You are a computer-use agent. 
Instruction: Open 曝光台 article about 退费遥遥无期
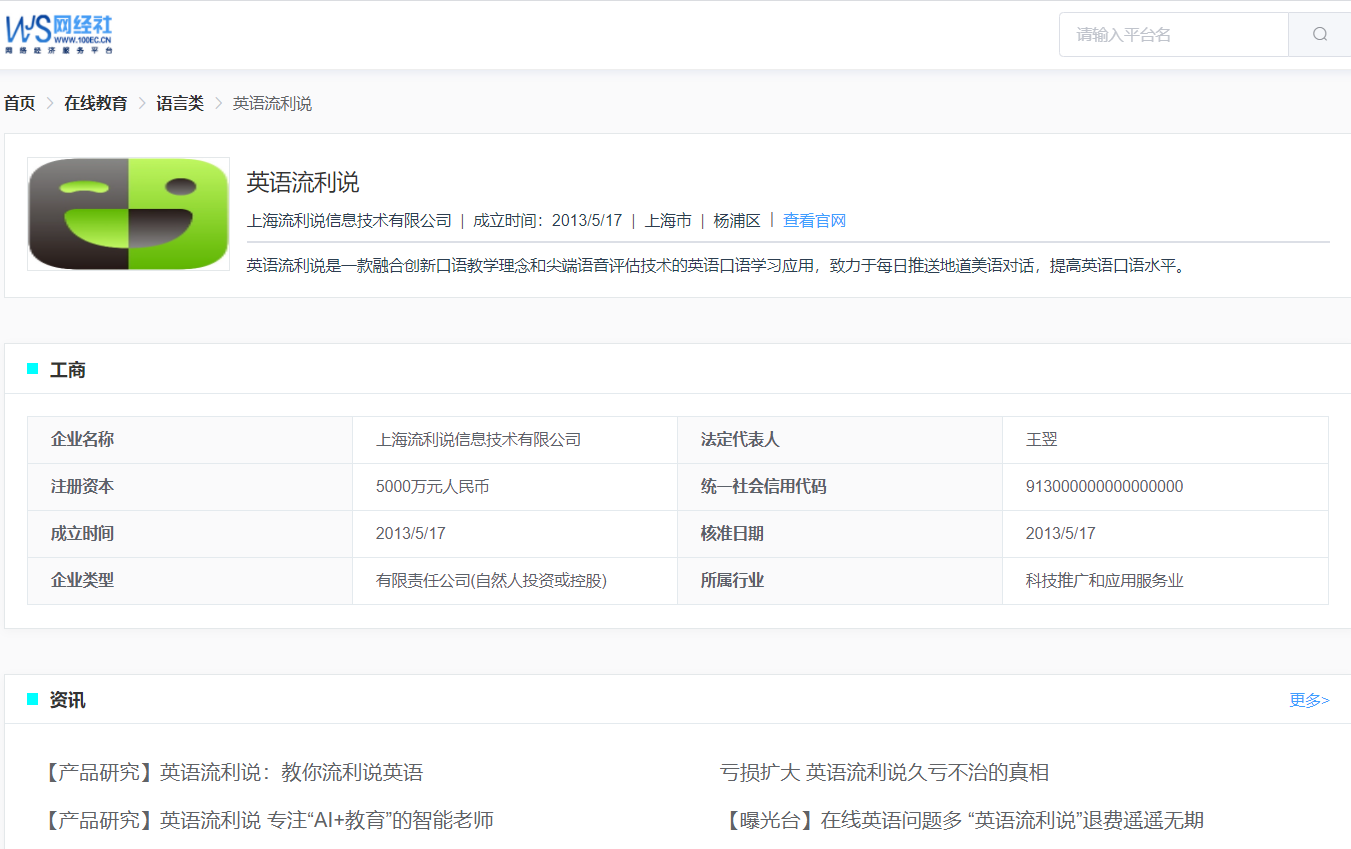[962, 821]
